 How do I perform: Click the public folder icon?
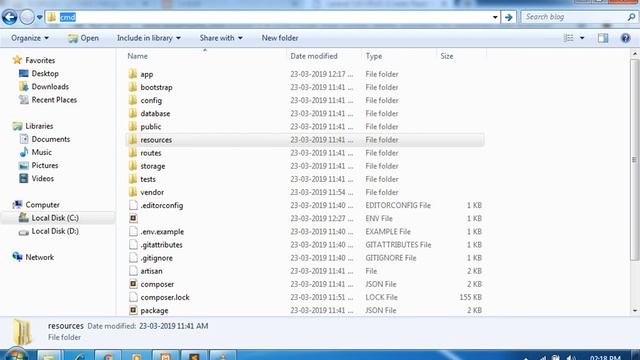click(133, 126)
